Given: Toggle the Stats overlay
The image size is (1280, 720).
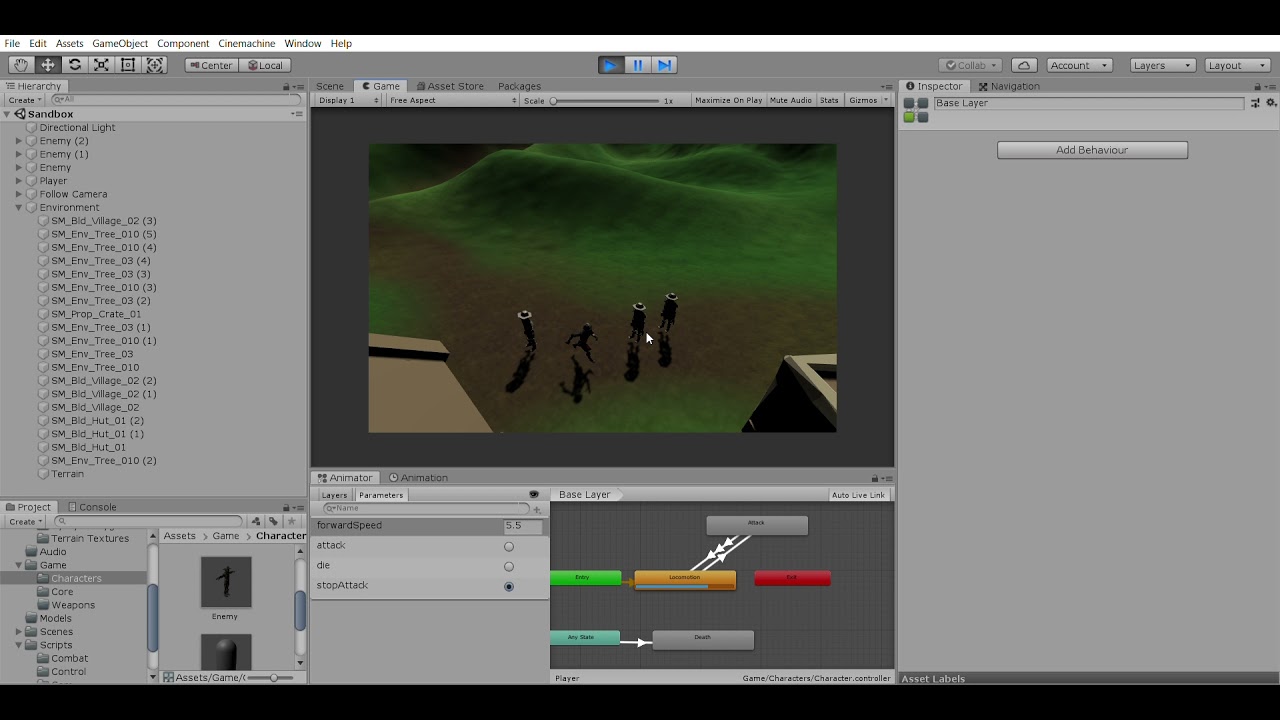Looking at the screenshot, I should point(829,100).
